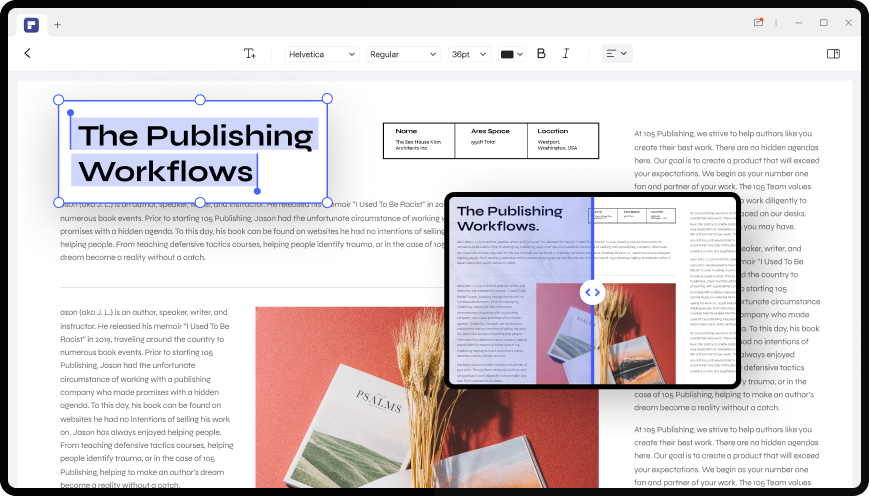This screenshot has width=869, height=496.
Task: Select the Add Text tool icon
Action: [x=250, y=54]
